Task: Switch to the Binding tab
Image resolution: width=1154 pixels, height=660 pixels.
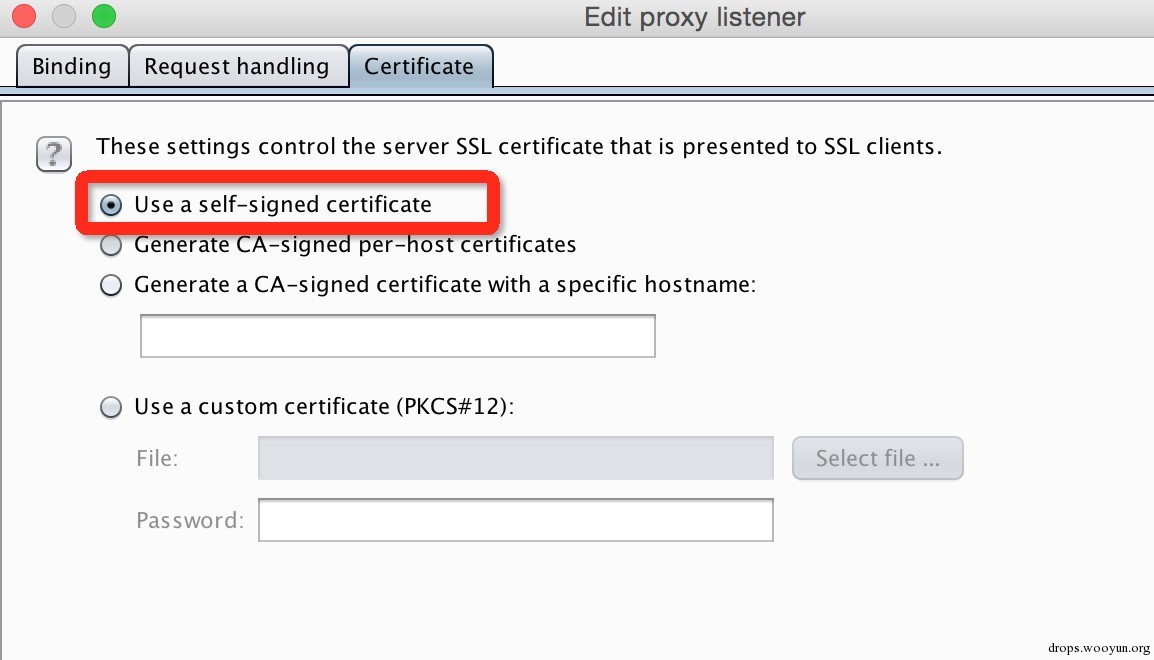Action: click(x=71, y=67)
